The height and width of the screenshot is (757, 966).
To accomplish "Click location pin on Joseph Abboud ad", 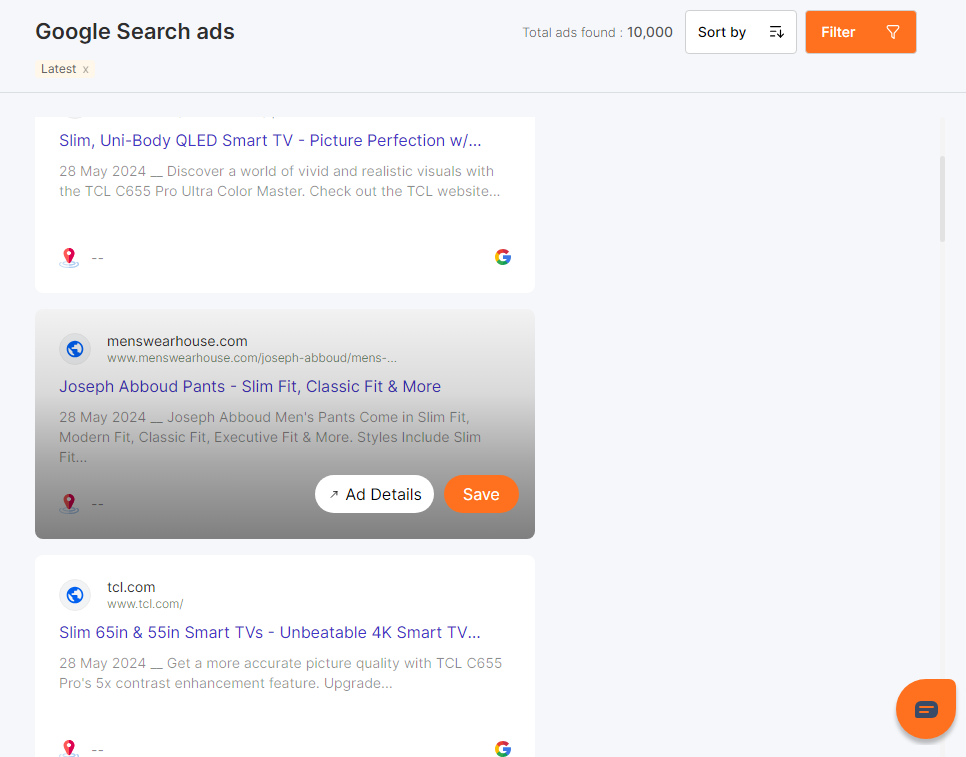I will point(69,503).
